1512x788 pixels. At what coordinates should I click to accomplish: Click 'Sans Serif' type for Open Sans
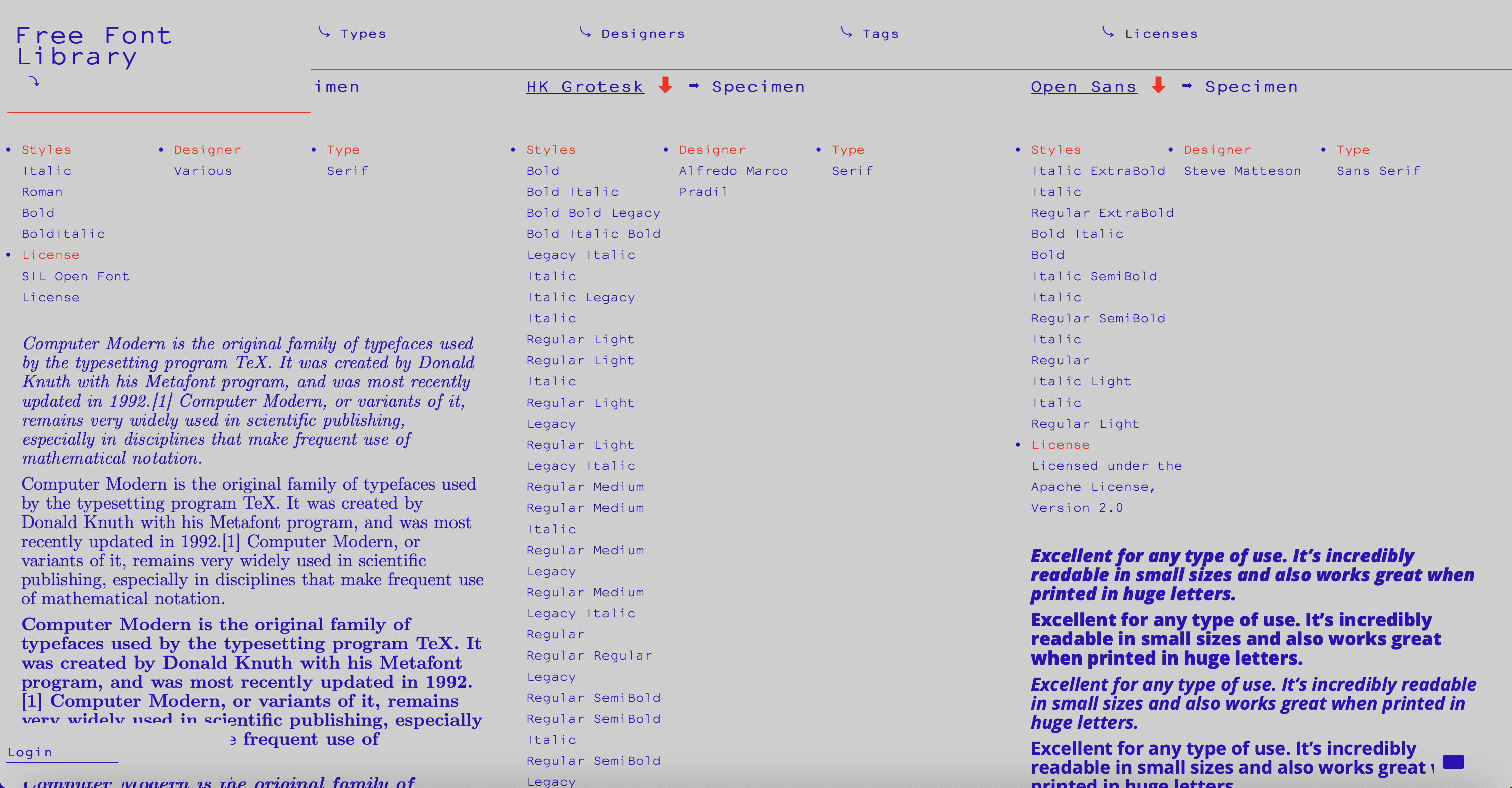[x=1378, y=171]
